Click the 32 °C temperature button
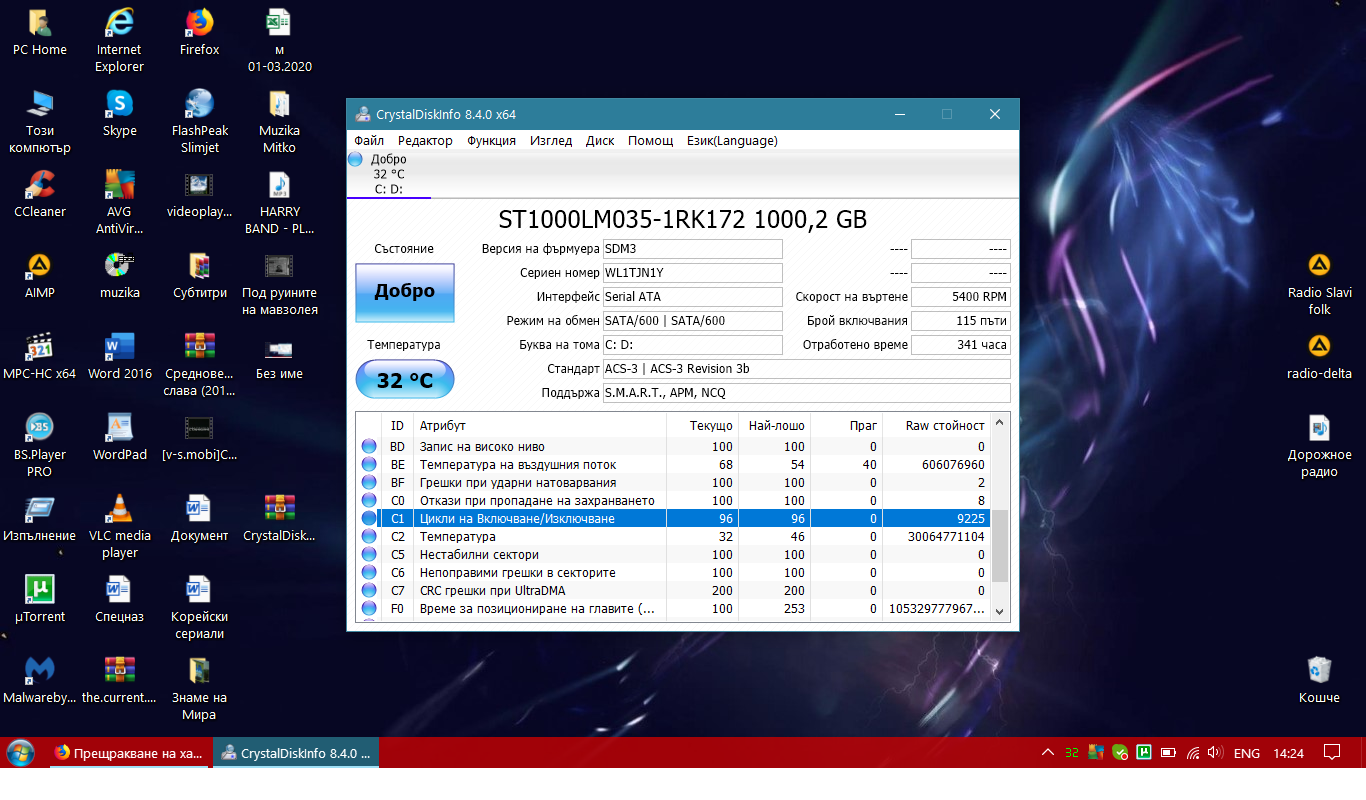Viewport: 1366px width, 800px height. pyautogui.click(x=405, y=380)
